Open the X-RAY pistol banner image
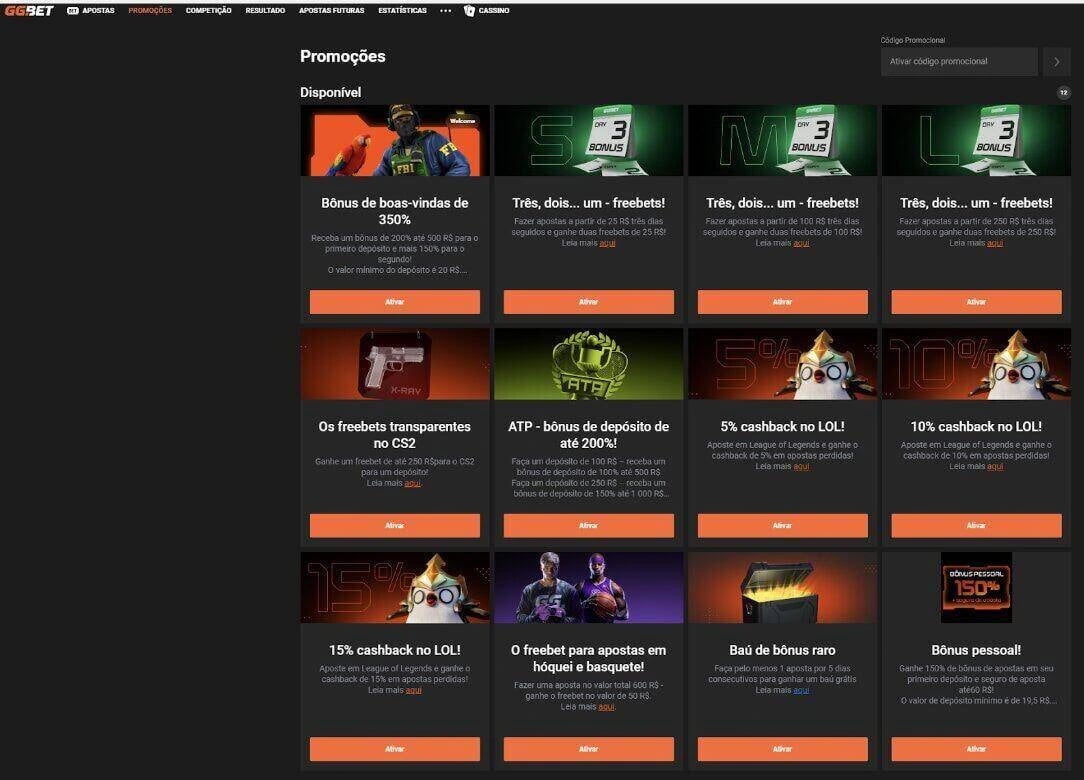This screenshot has height=780, width=1084. point(395,364)
